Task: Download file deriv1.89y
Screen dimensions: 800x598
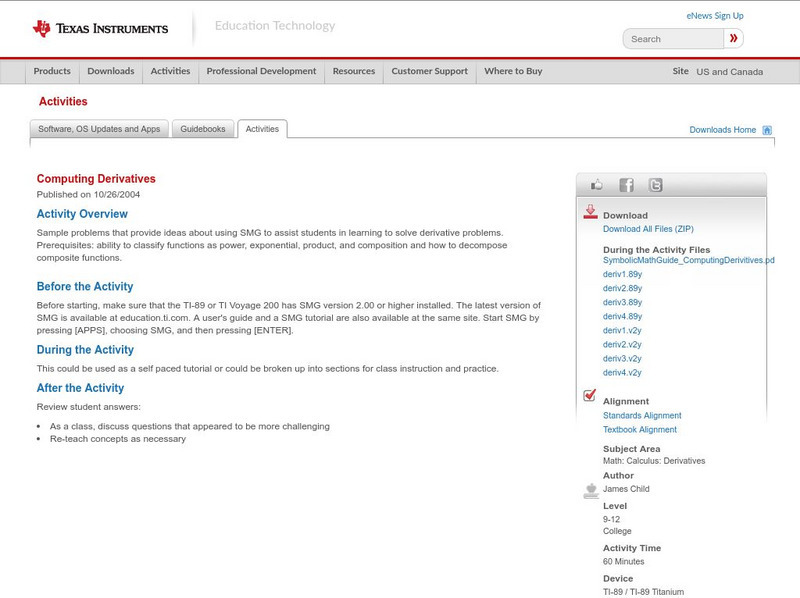Action: 622,275
